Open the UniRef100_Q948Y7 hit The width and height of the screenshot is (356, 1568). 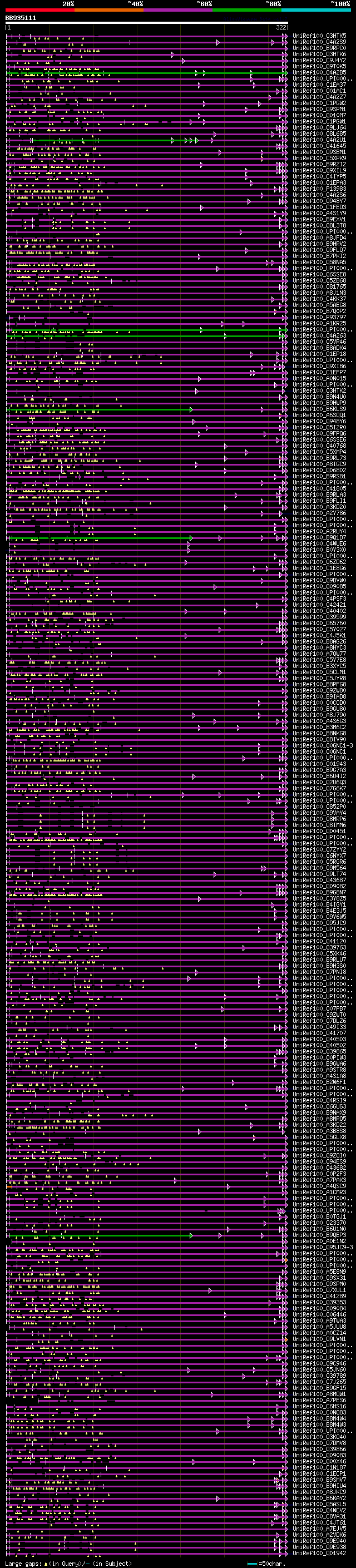(319, 201)
